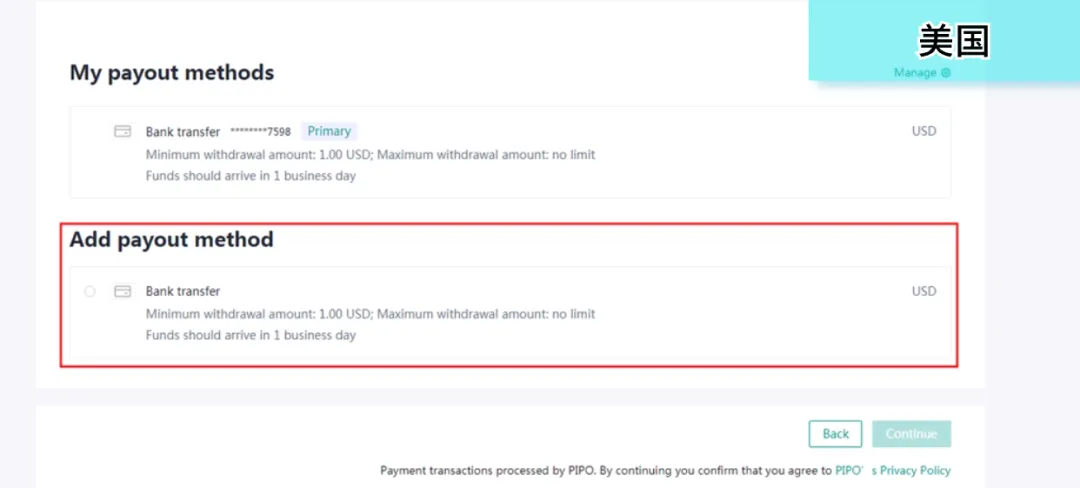Click the Add payout method heading
This screenshot has height=488, width=1080.
171,240
